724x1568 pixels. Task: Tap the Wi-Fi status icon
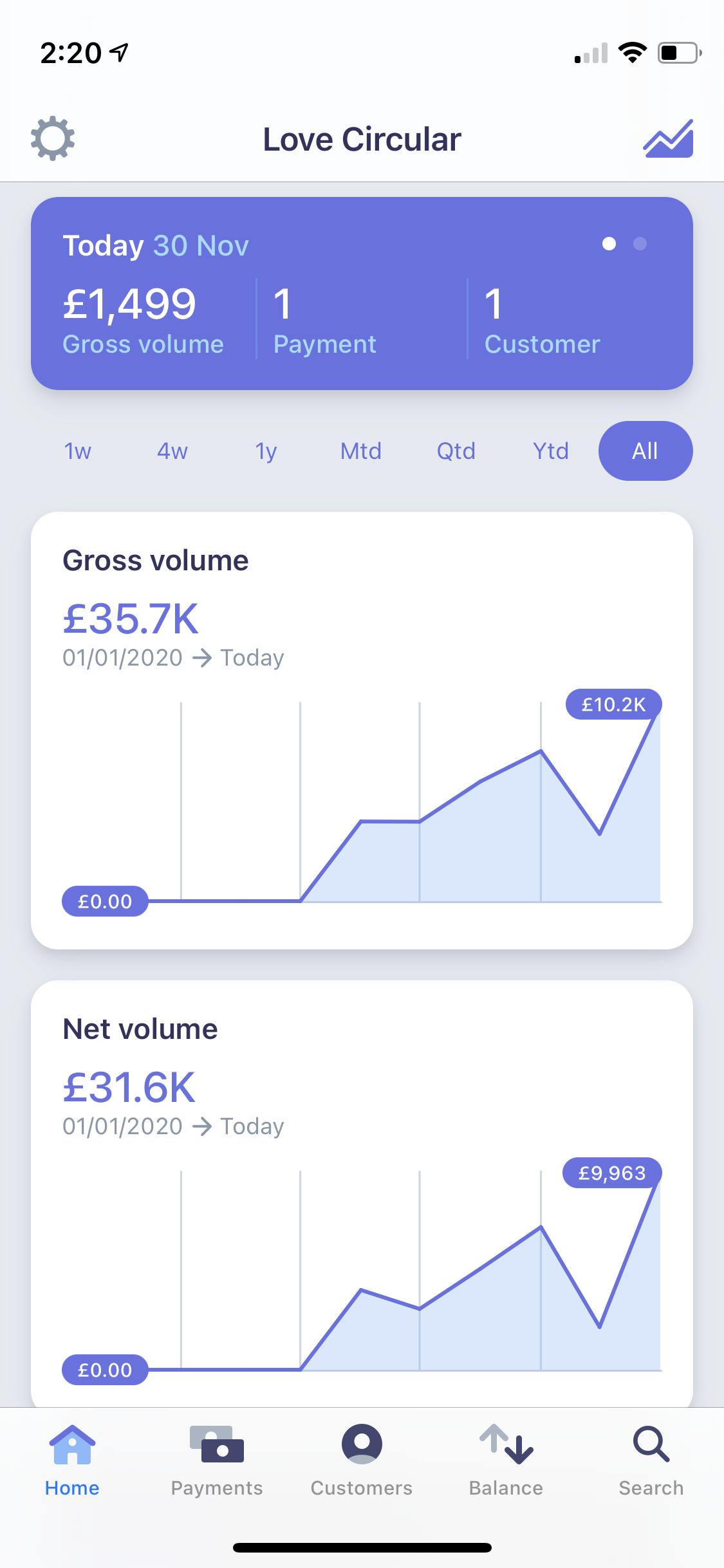(632, 53)
